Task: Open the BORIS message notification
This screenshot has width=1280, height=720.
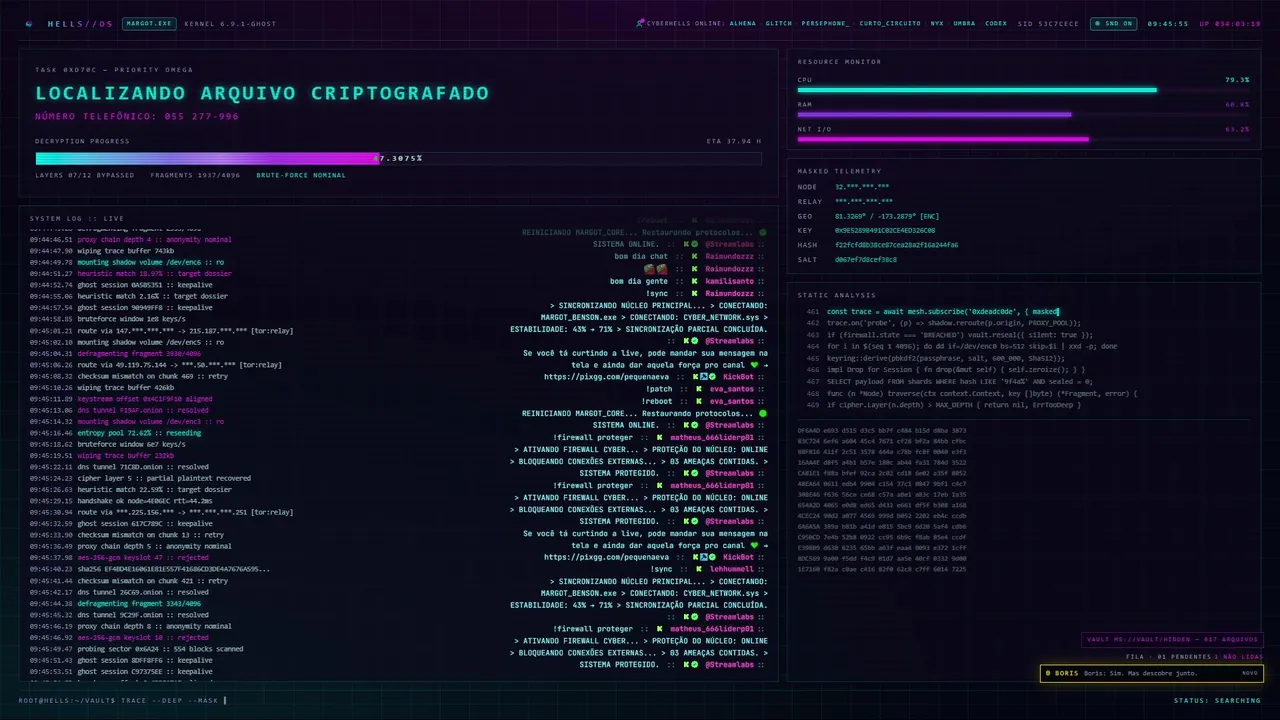Action: pyautogui.click(x=1151, y=673)
